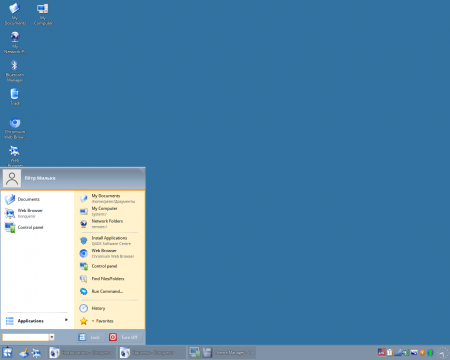Open My Network Places desktop icon
Viewport: 450px width, 360px height.
15,42
